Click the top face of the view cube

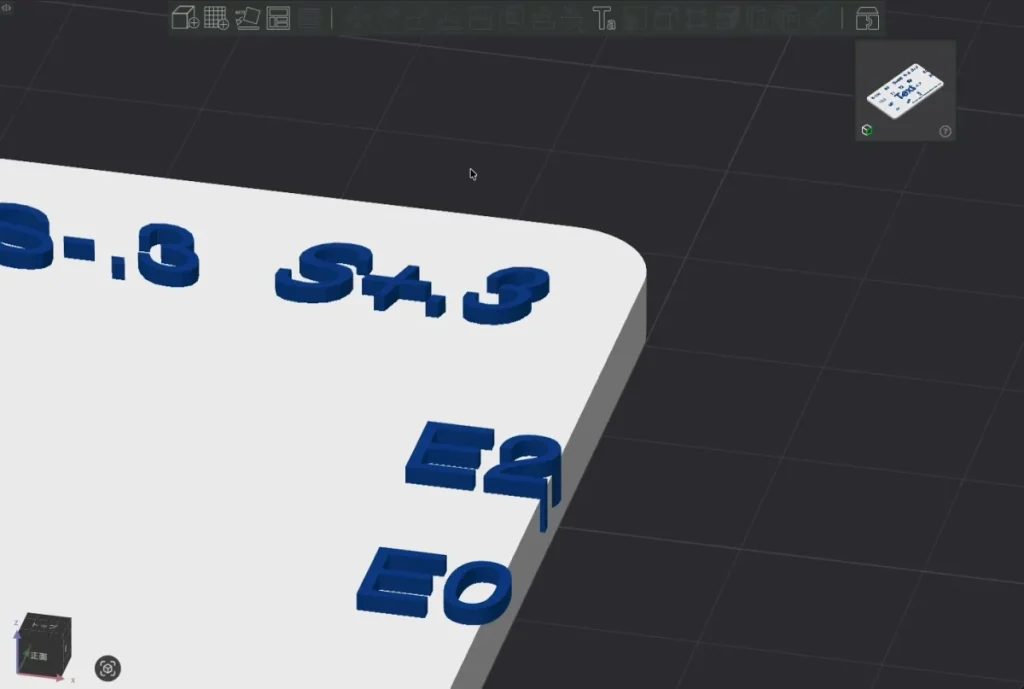pyautogui.click(x=46, y=625)
